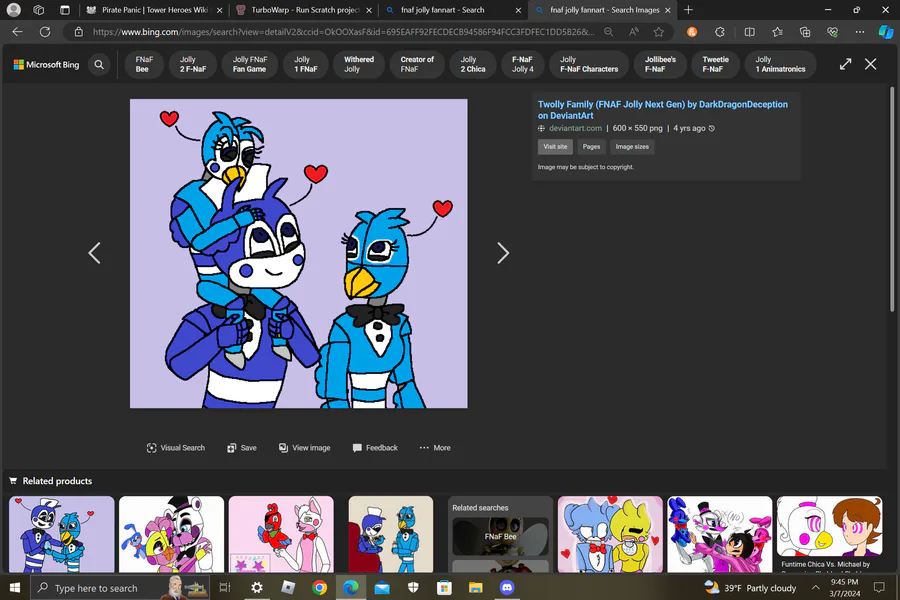Open the browser profile avatar
This screenshot has width=900, height=600.
pos(14,10)
